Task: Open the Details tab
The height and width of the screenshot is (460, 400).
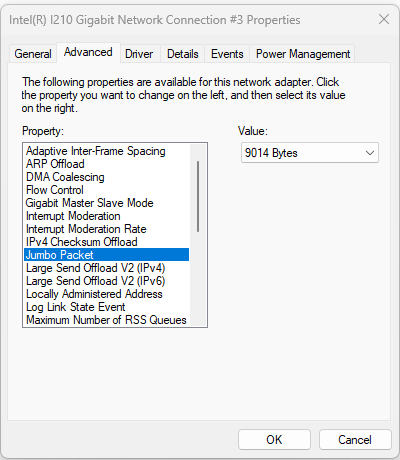Action: click(183, 54)
